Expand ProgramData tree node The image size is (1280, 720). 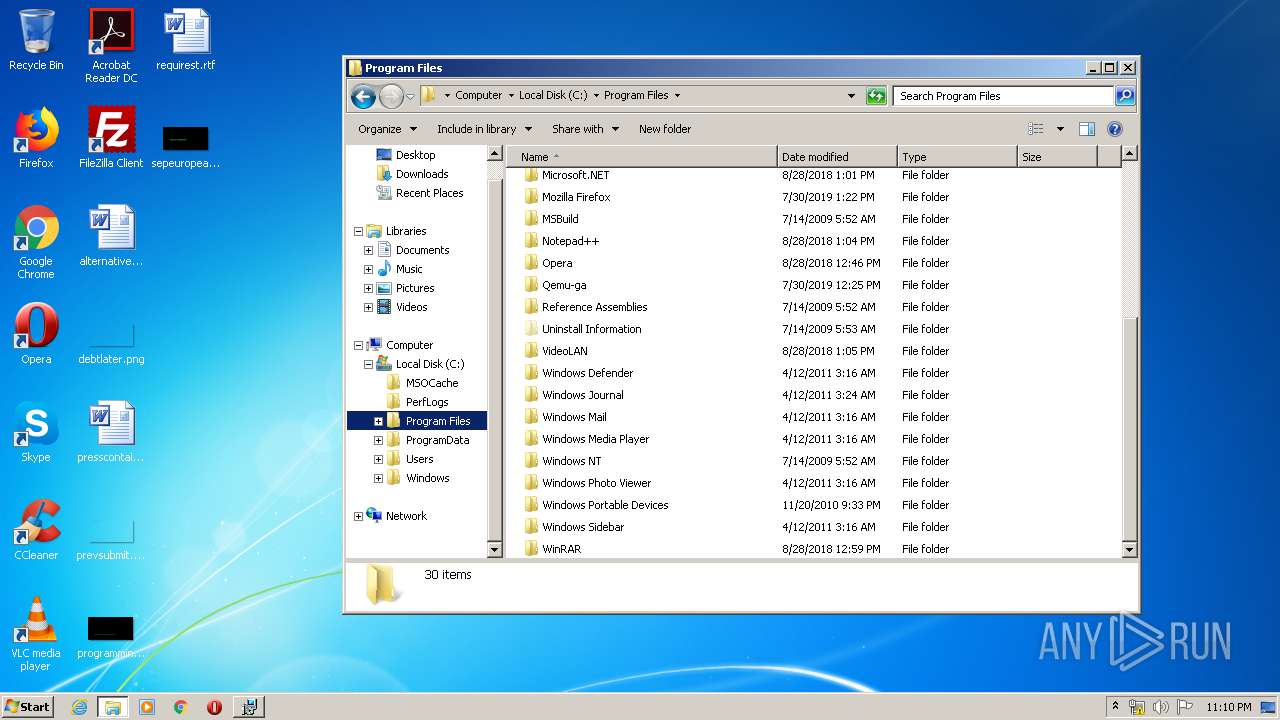(x=378, y=440)
